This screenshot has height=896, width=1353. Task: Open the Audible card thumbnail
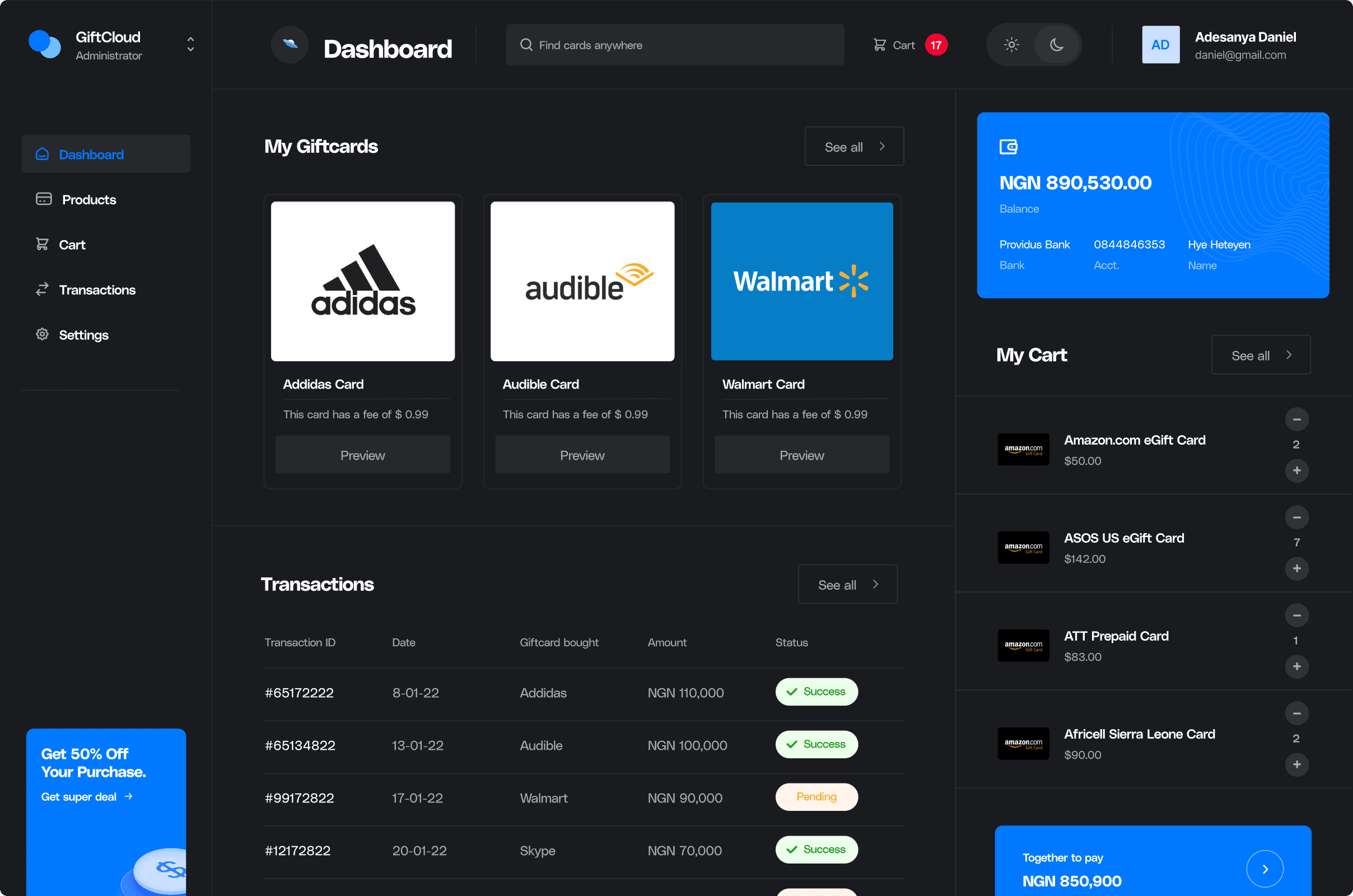[582, 281]
